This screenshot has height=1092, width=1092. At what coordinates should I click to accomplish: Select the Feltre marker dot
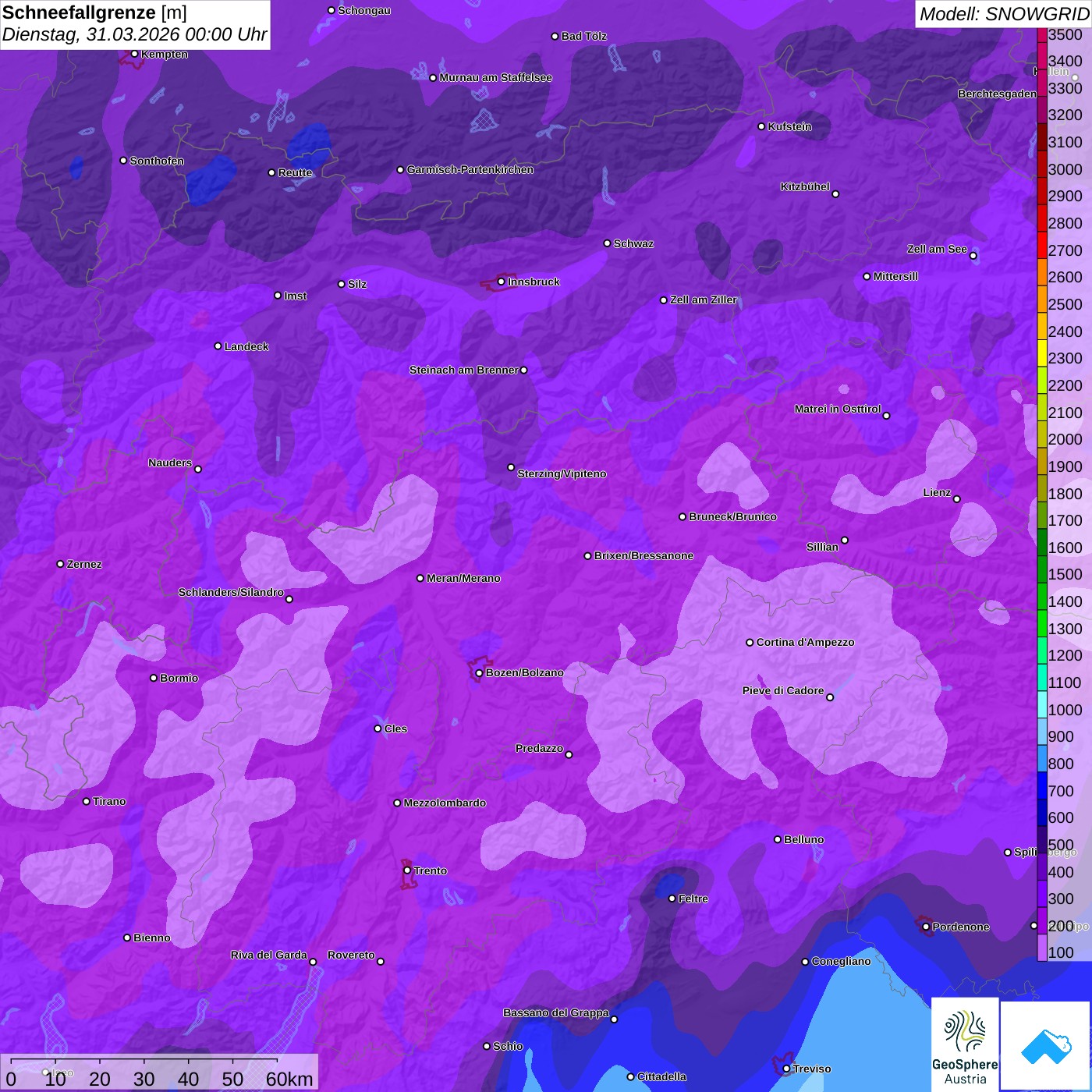pyautogui.click(x=672, y=899)
